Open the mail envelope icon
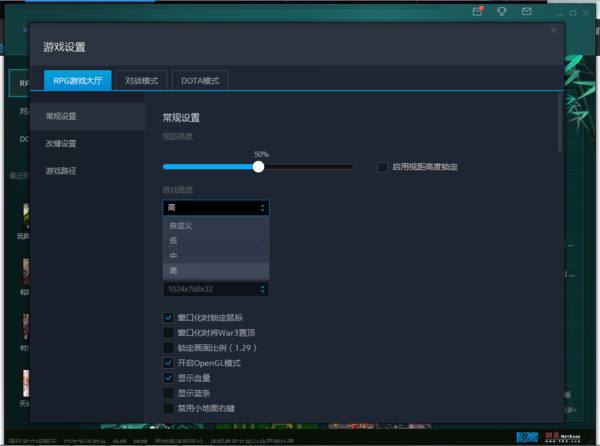600x446 pixels. (527, 12)
